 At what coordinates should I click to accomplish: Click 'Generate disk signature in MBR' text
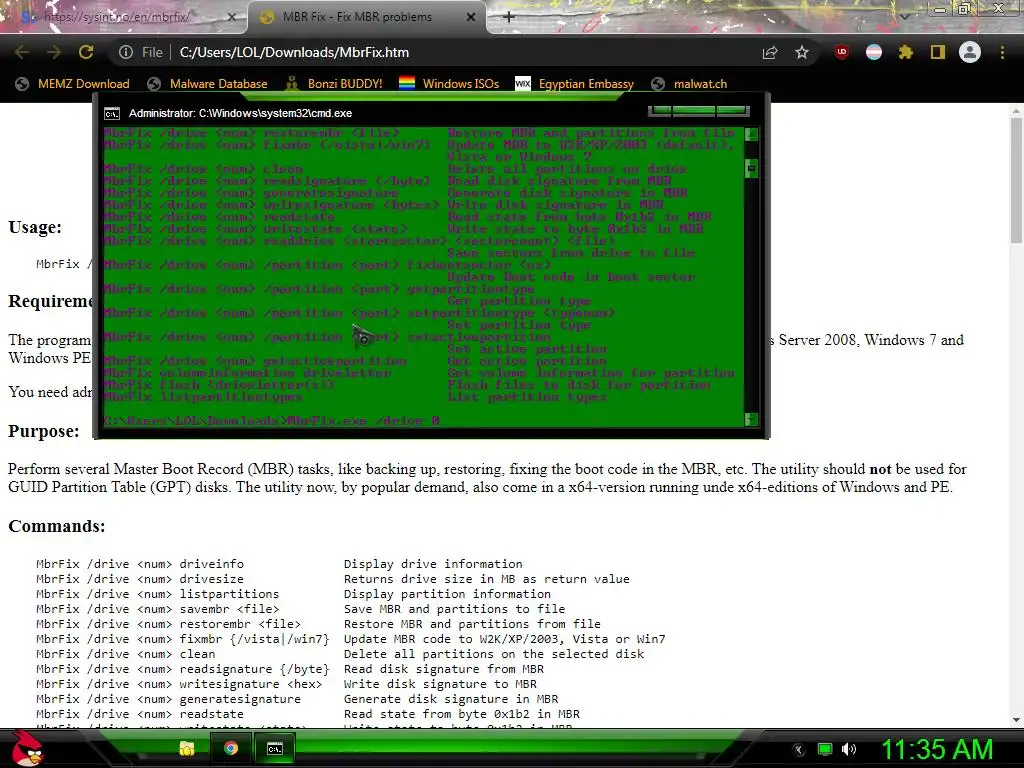(x=451, y=699)
